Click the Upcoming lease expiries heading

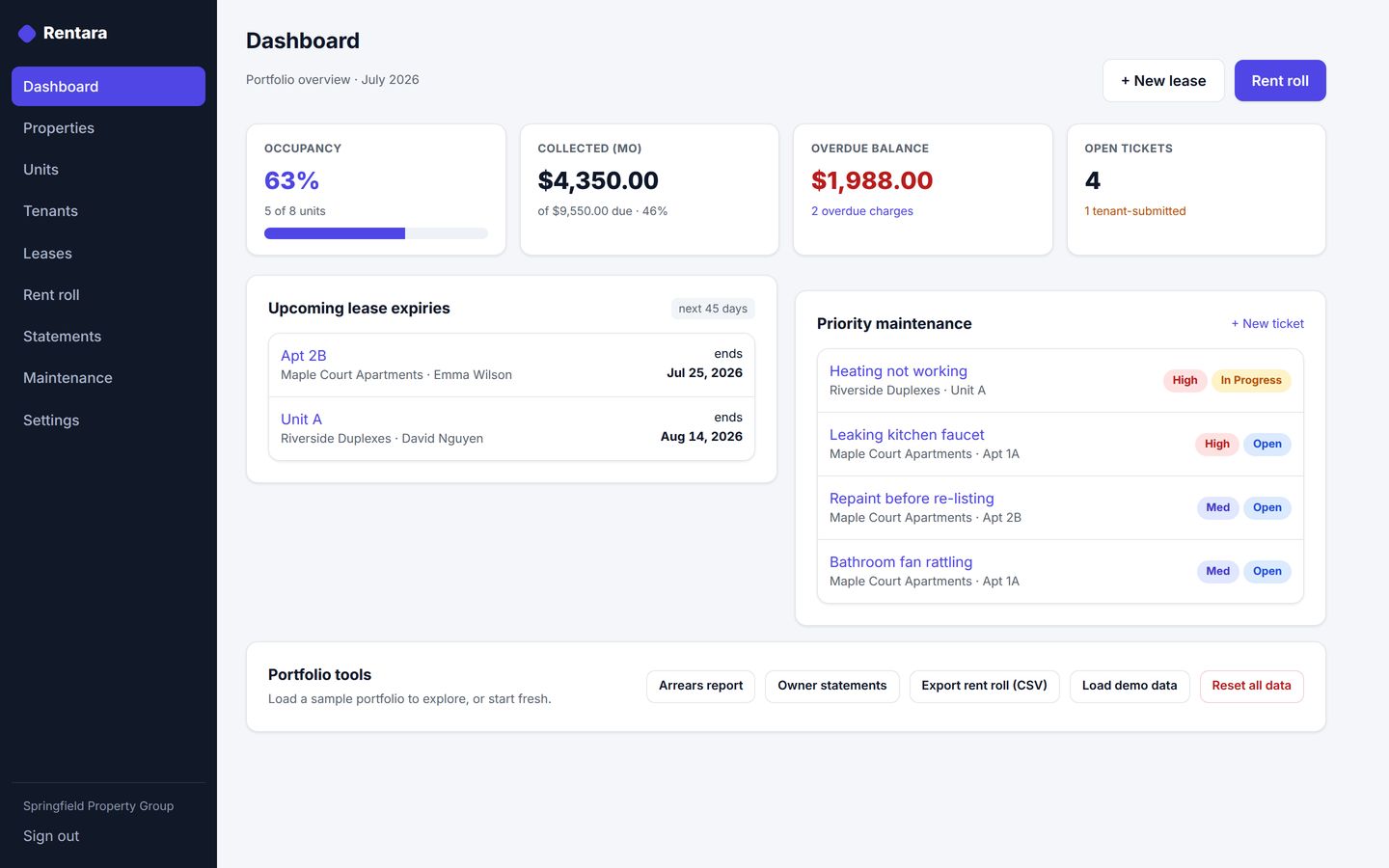[359, 309]
